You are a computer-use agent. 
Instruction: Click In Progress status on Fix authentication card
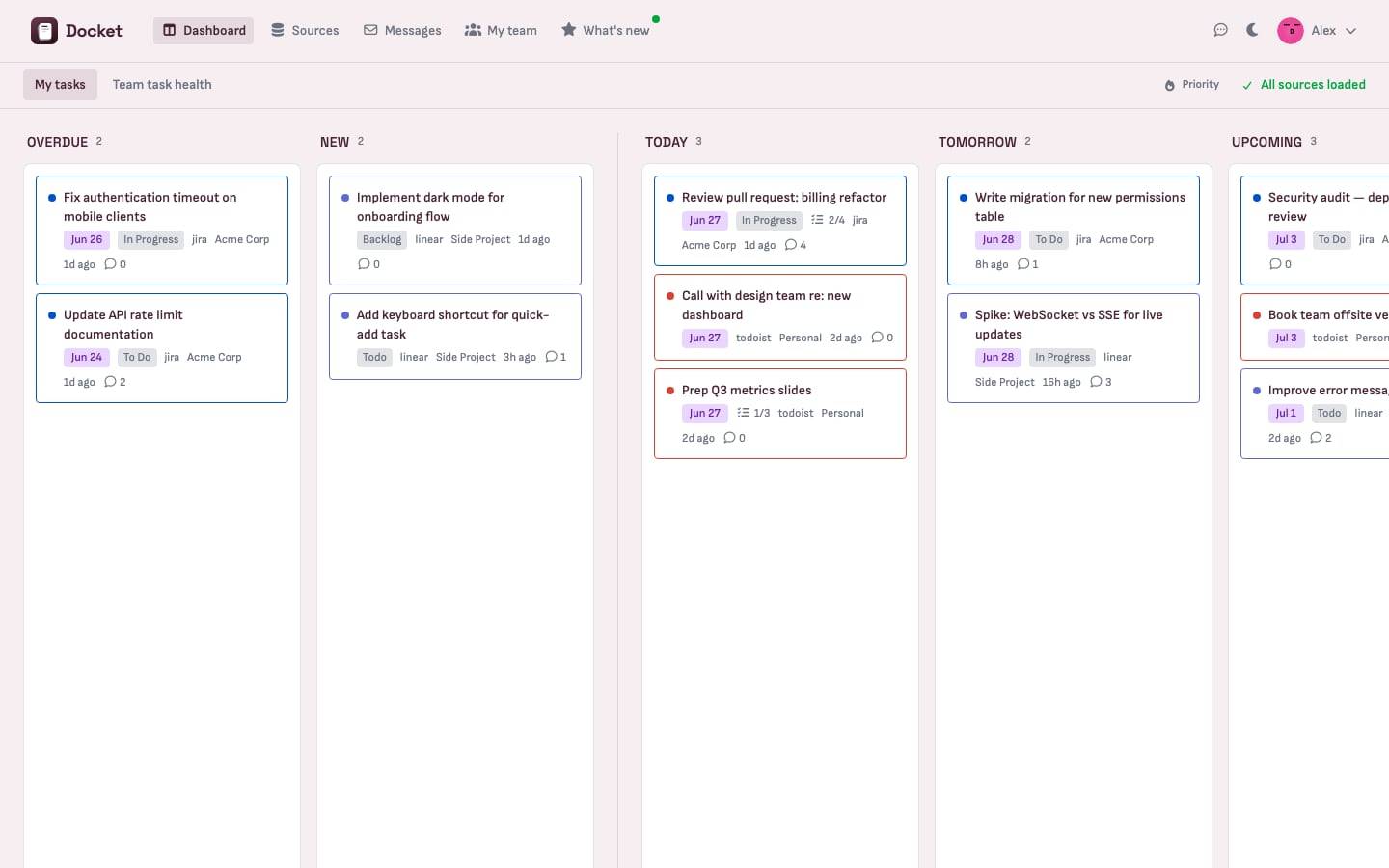[151, 239]
